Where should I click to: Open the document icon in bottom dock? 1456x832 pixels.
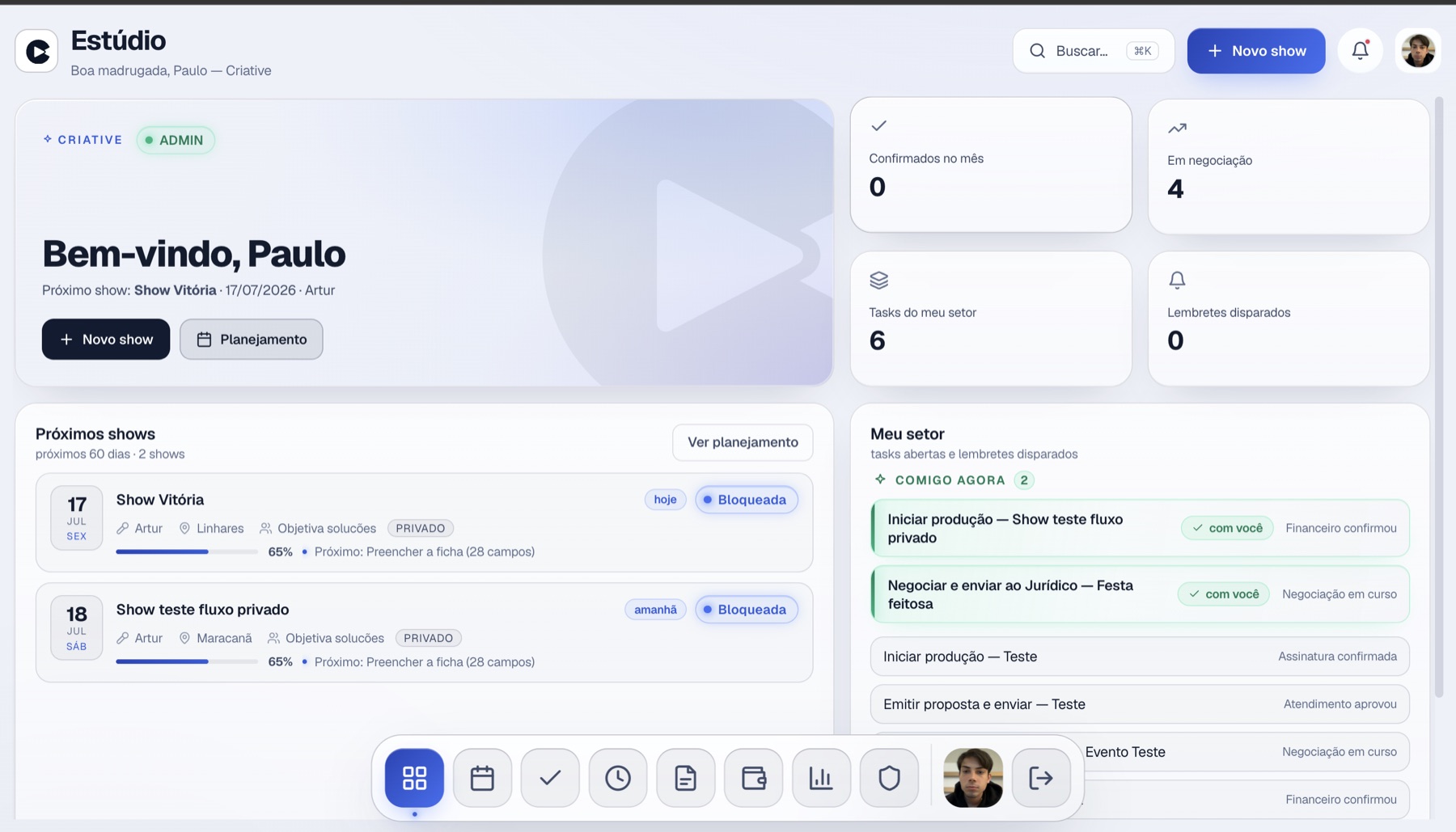[686, 778]
